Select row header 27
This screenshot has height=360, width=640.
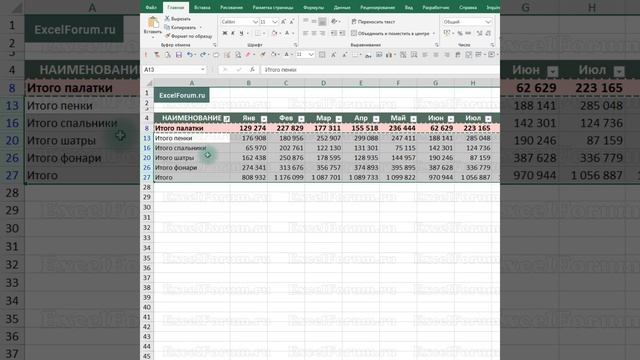tap(147, 178)
